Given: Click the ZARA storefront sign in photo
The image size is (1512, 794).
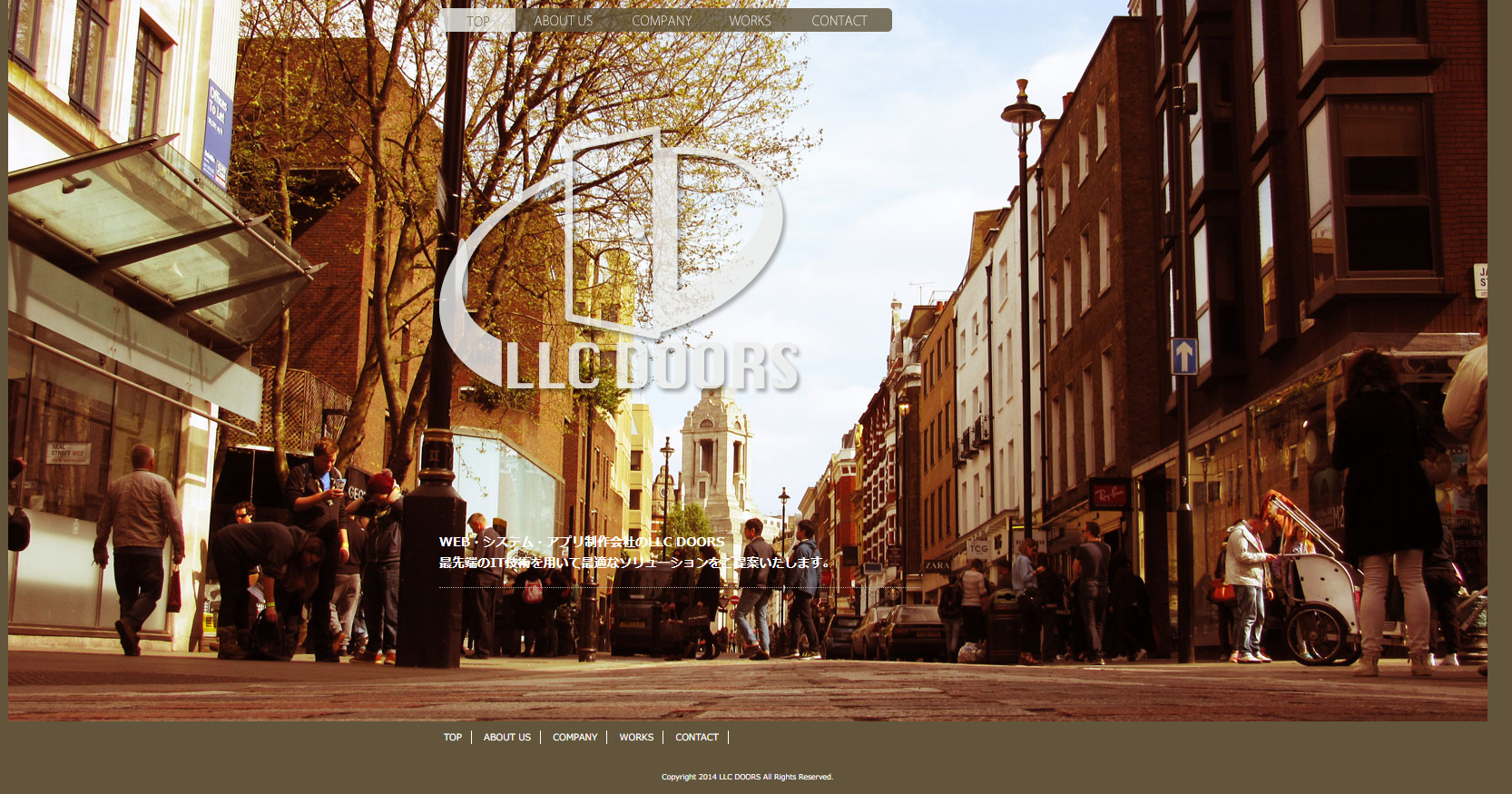Looking at the screenshot, I should tap(937, 565).
